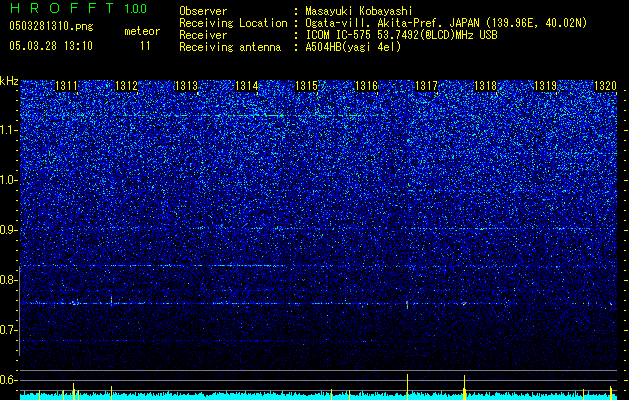Click the 1316 time marker
629x400 pixels.
click(x=366, y=86)
